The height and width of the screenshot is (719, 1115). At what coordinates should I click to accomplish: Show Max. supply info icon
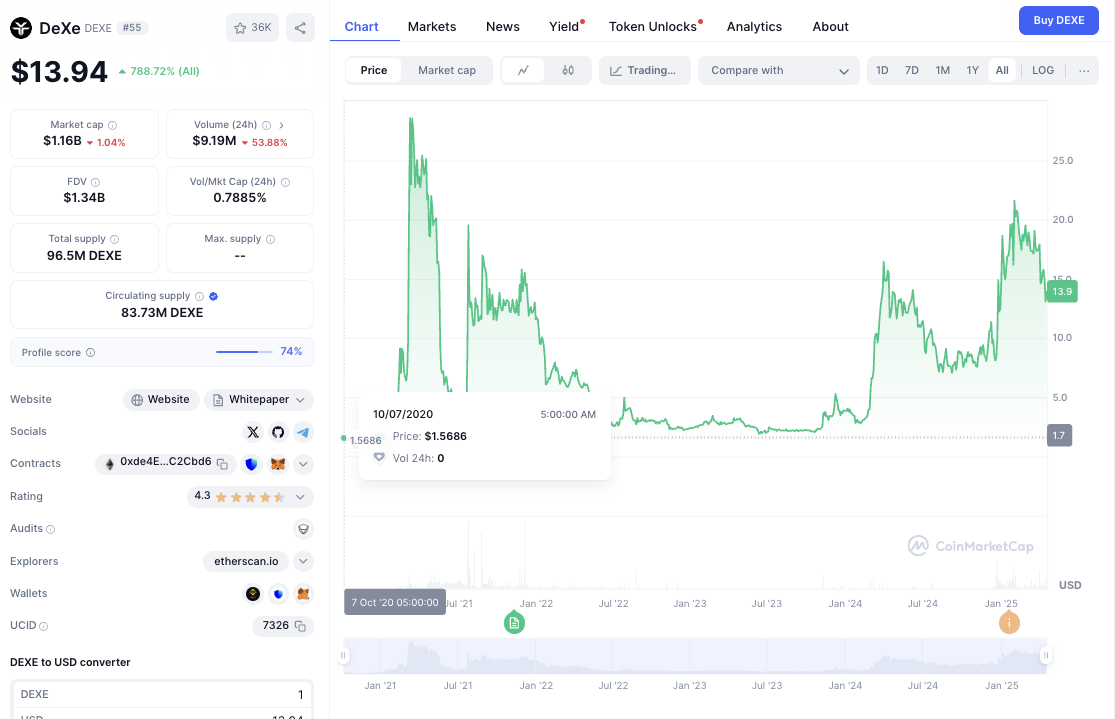[x=270, y=239]
